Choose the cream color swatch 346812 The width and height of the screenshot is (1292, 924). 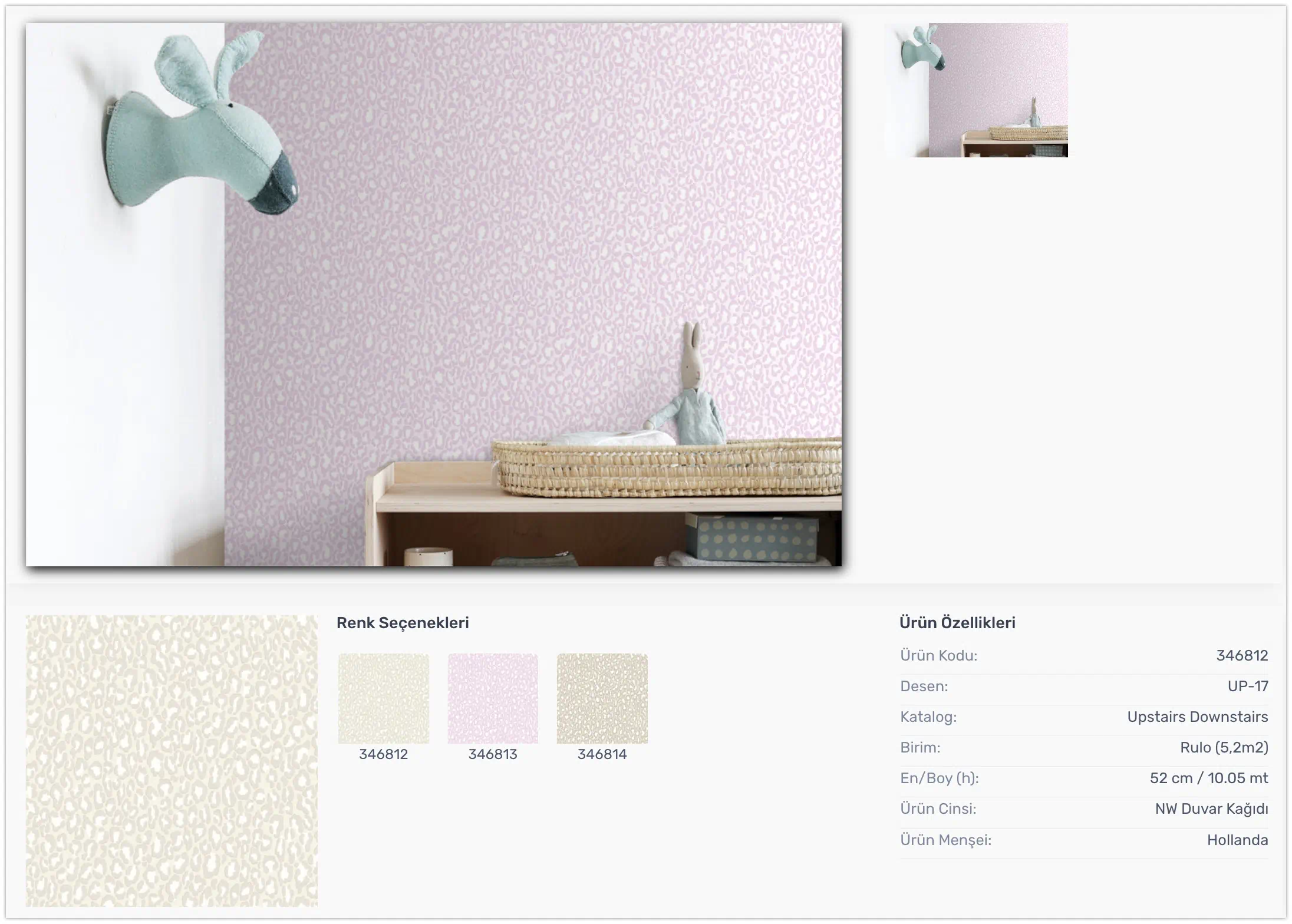click(383, 698)
